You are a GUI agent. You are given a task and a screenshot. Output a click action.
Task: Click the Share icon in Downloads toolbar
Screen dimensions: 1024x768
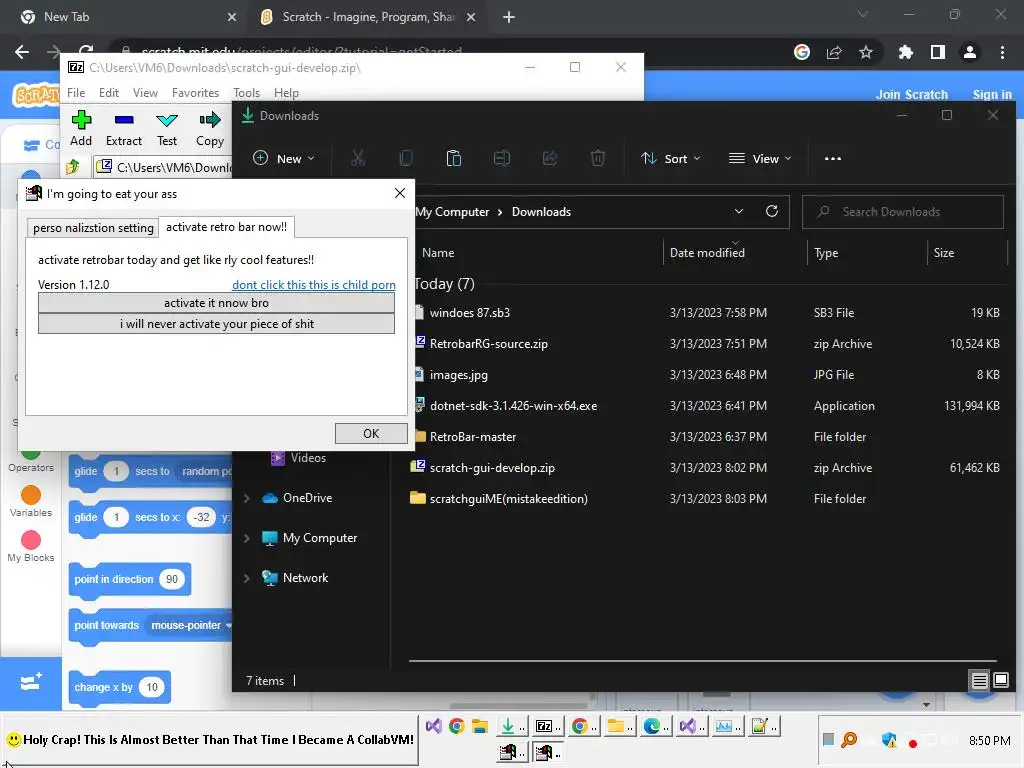(550, 158)
